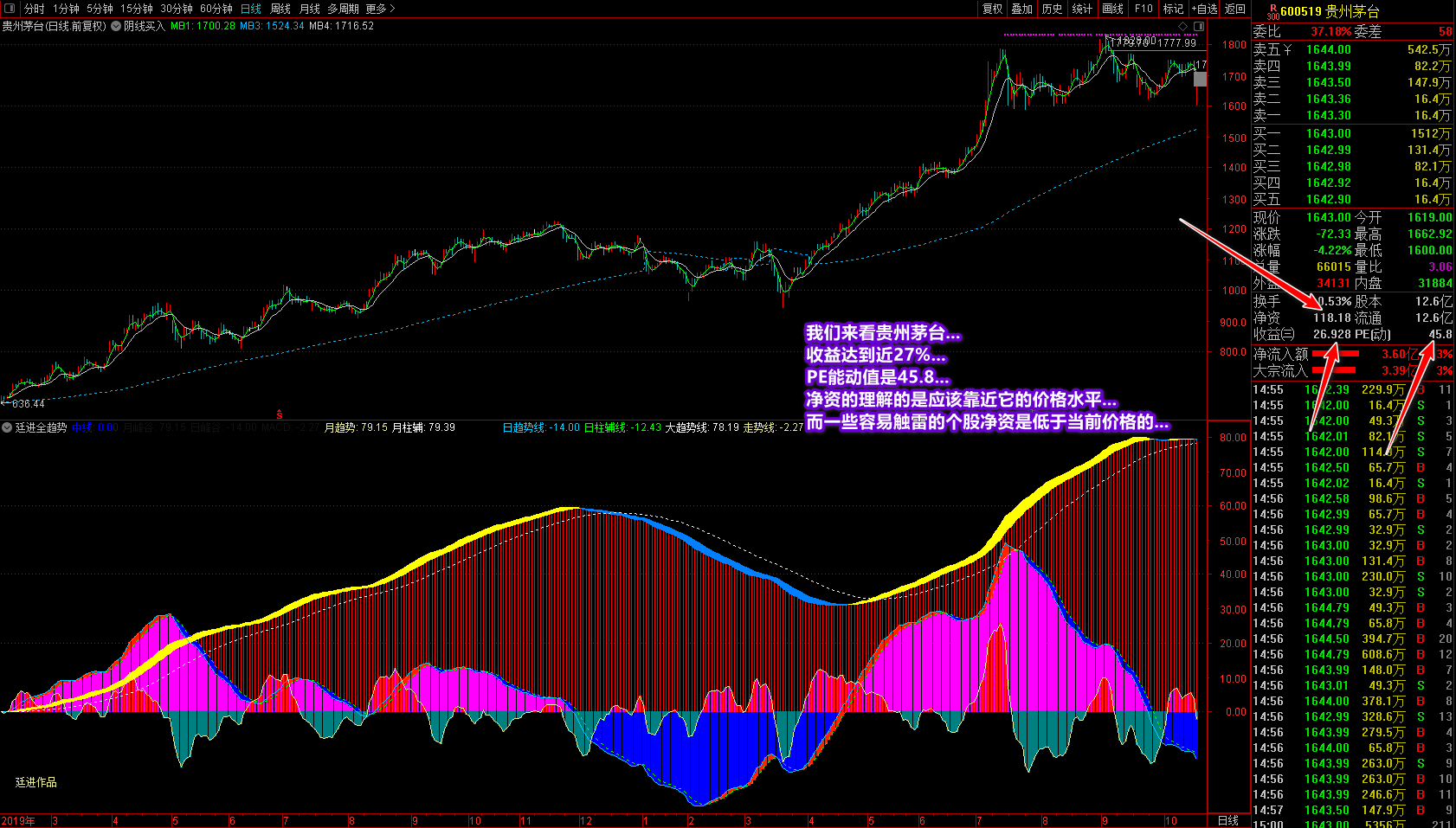The width and height of the screenshot is (1456, 828).
Task: Click the MB4 1716.52 indicator value
Action: tap(341, 26)
